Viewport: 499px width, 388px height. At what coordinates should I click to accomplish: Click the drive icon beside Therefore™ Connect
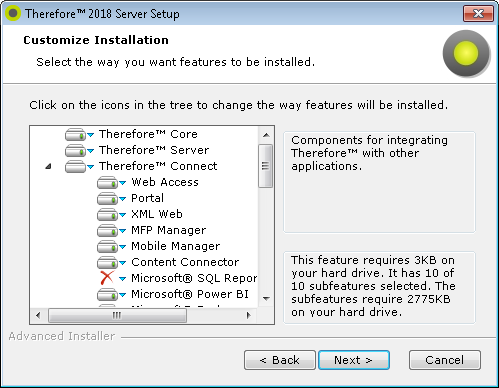click(75, 166)
